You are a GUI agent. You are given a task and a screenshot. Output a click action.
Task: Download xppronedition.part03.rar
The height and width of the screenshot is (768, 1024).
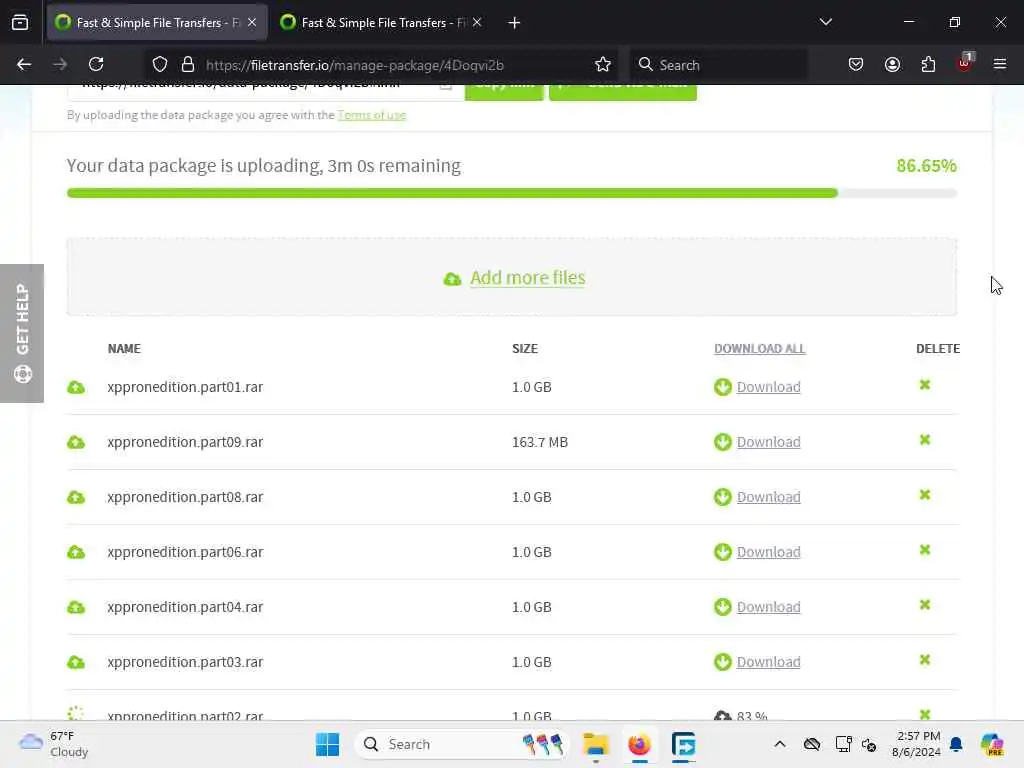click(x=768, y=662)
